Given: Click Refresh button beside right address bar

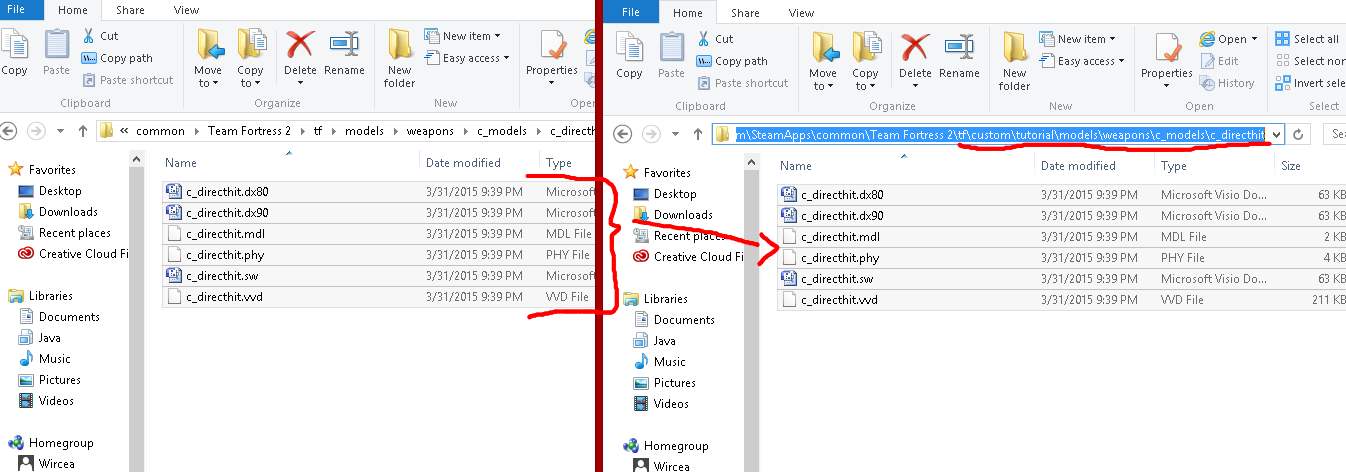Looking at the screenshot, I should 1298,134.
